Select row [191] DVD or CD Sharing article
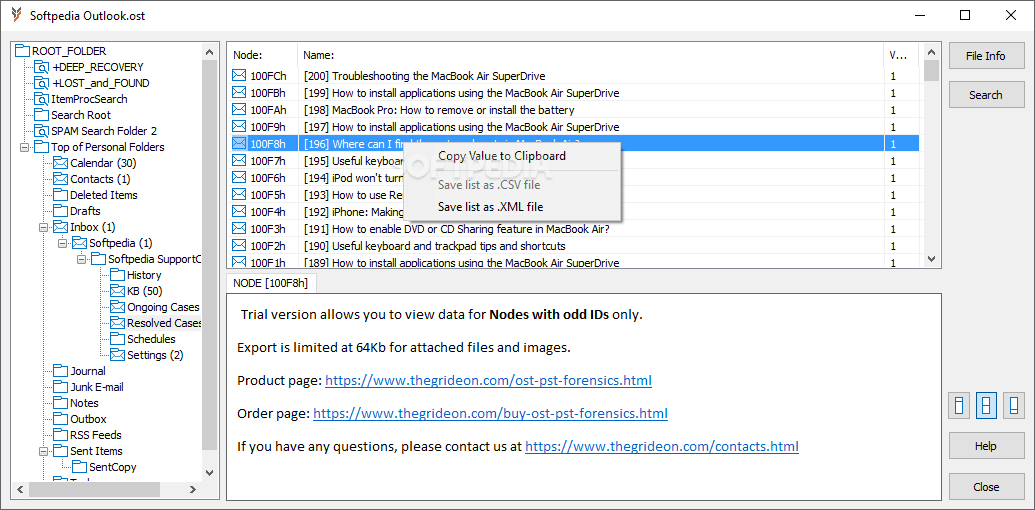This screenshot has height=510, width=1035. (x=574, y=229)
